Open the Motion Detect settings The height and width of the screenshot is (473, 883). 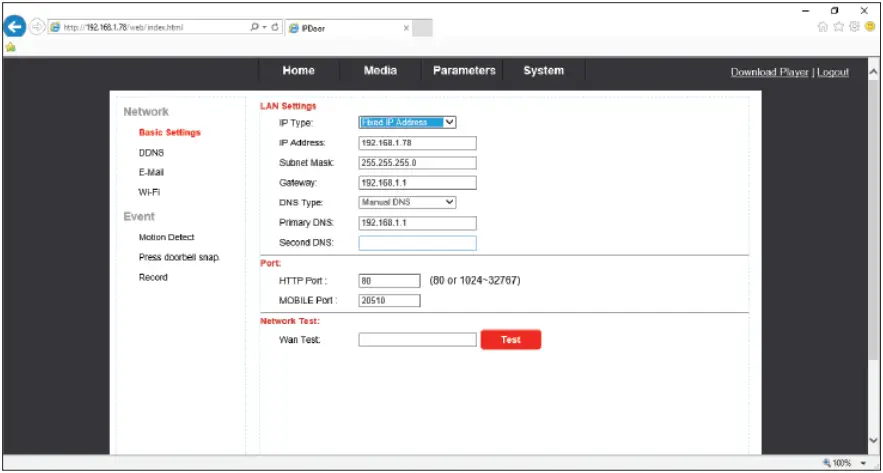166,238
